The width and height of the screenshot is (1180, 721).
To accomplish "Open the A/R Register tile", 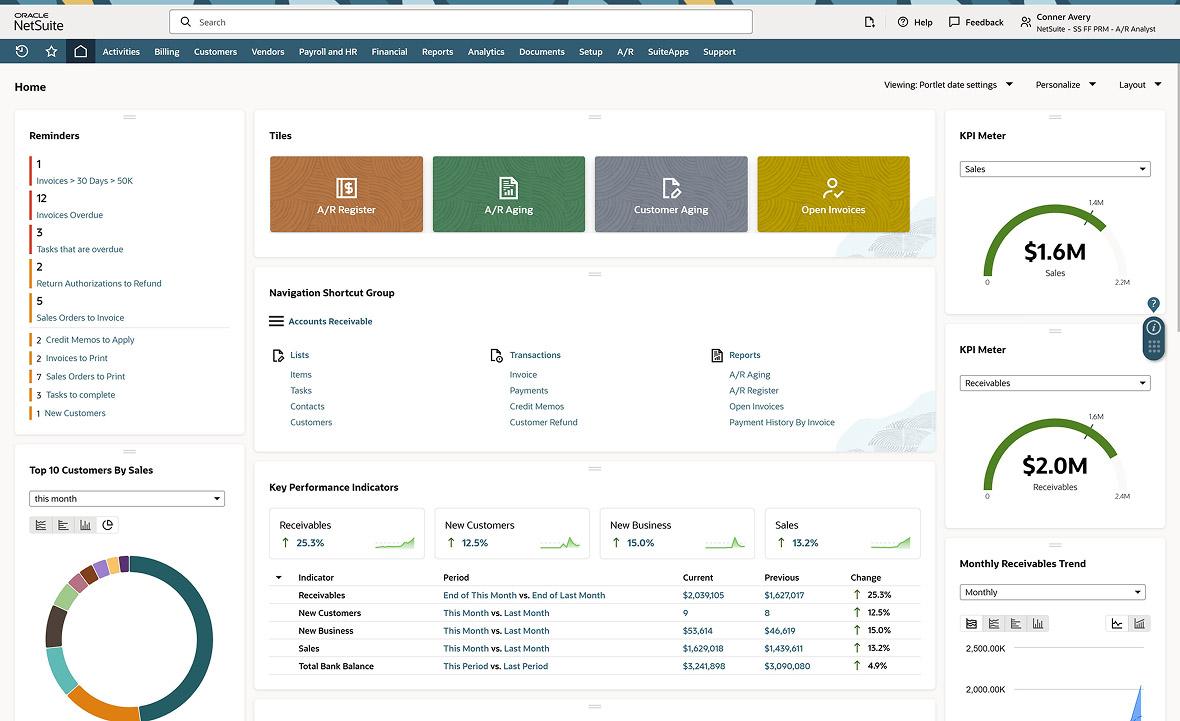I will point(346,194).
